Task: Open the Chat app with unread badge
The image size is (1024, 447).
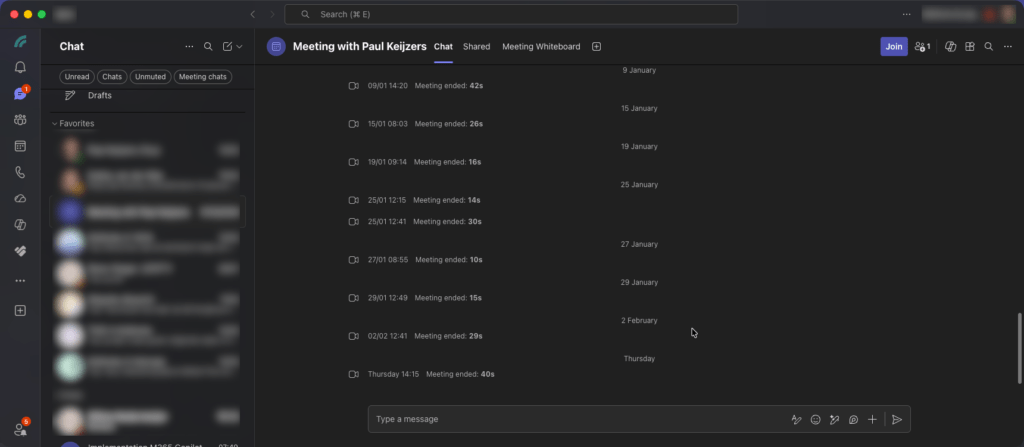Action: (20, 93)
